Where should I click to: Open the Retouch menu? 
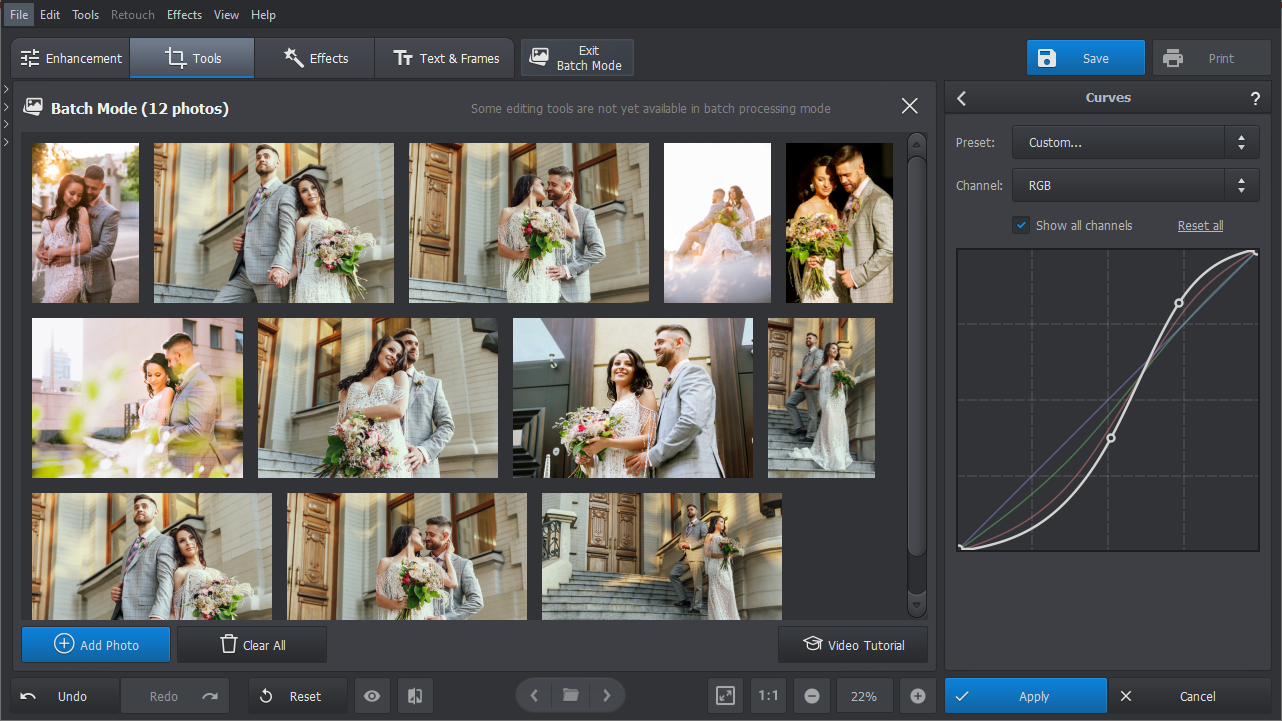133,15
